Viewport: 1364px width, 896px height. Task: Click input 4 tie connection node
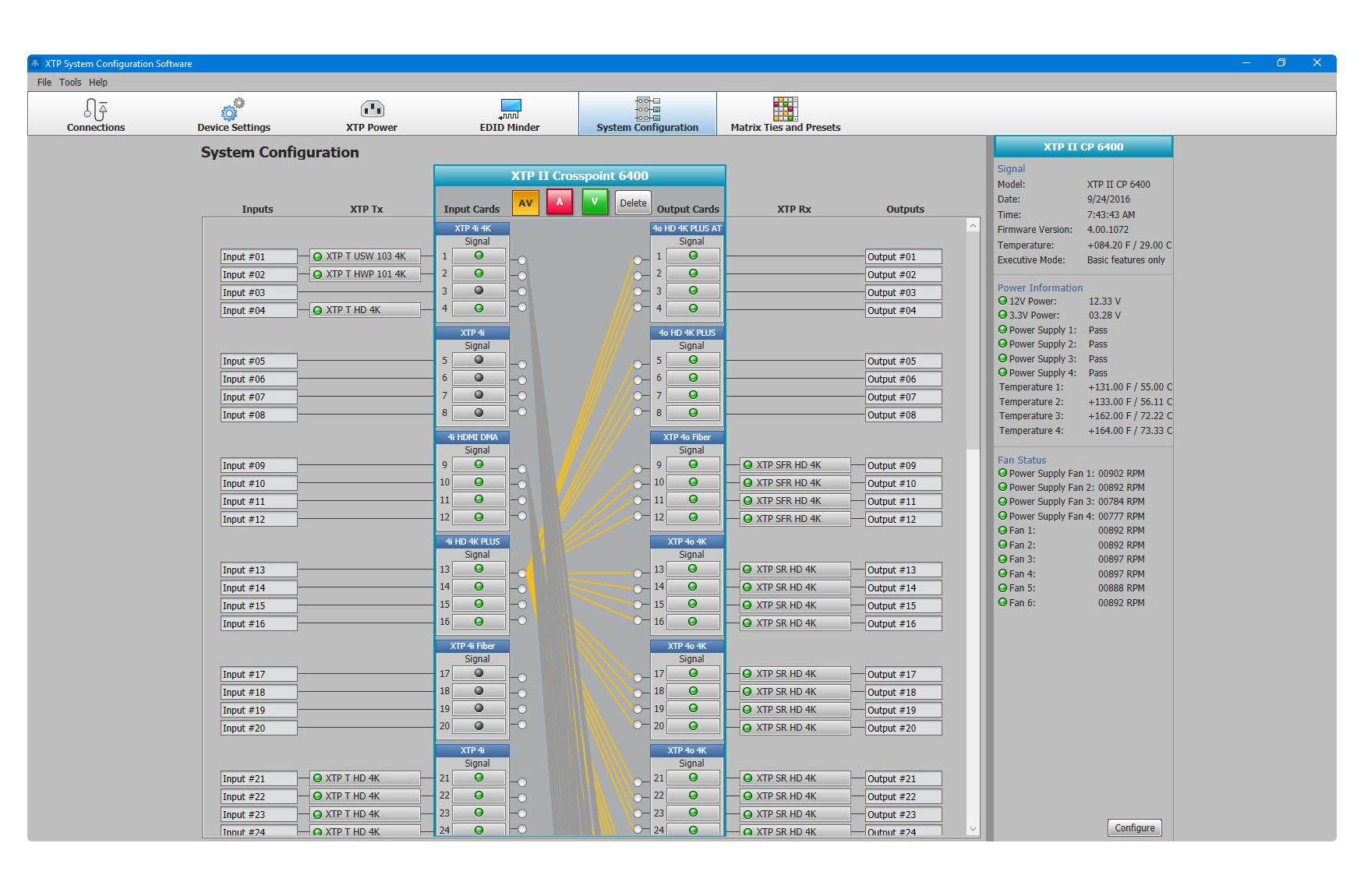(x=522, y=307)
